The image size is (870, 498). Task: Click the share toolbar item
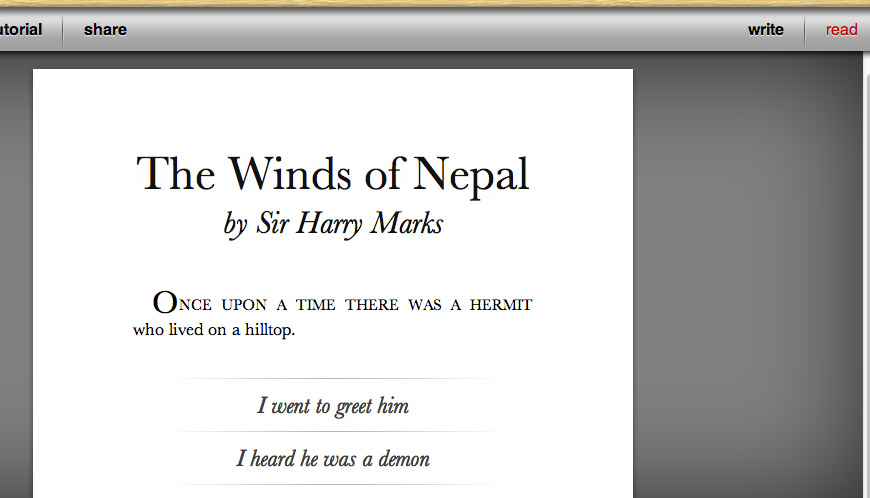(105, 30)
